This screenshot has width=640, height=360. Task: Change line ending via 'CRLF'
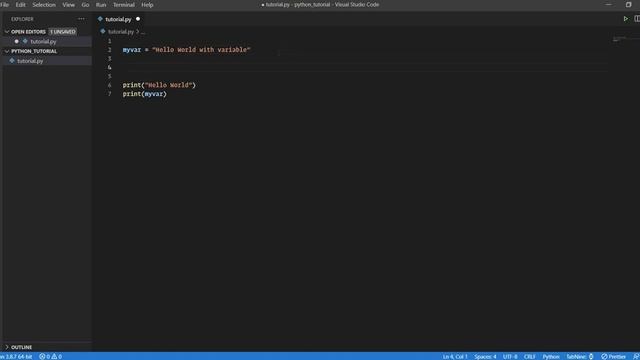(x=530, y=356)
